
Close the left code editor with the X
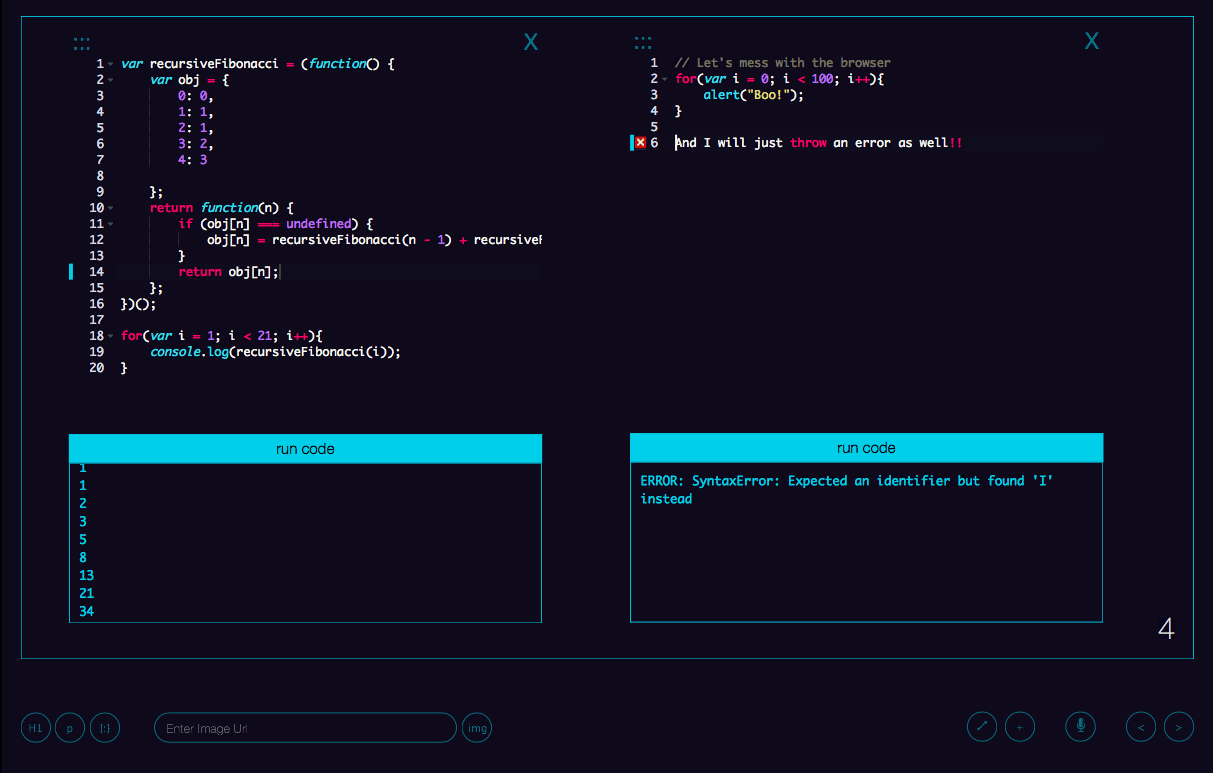[530, 42]
